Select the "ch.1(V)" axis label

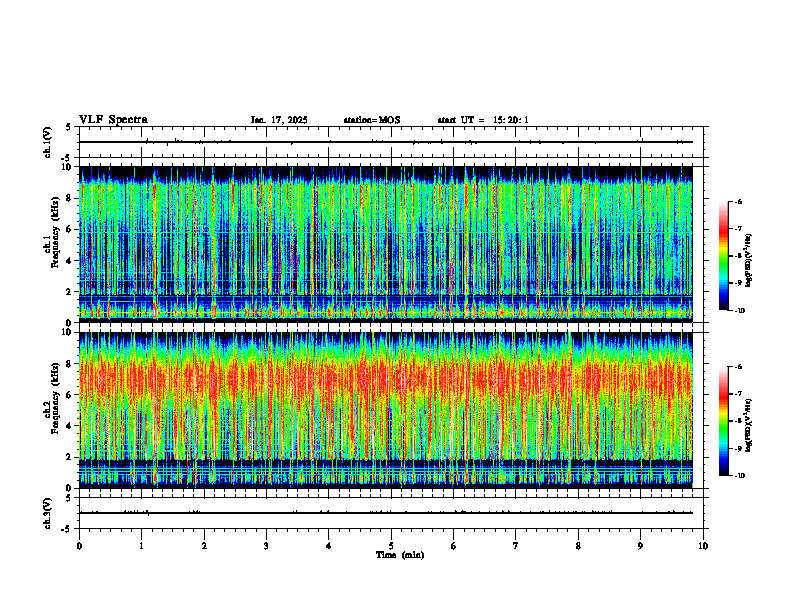[47, 142]
